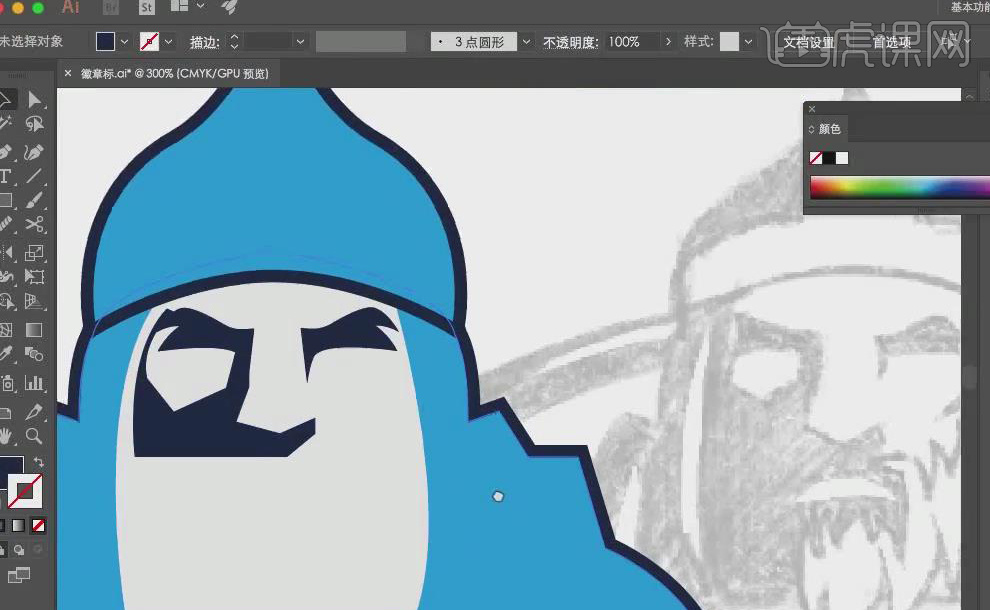The height and width of the screenshot is (610, 990).
Task: Select the Gradient tool
Action: (x=34, y=330)
